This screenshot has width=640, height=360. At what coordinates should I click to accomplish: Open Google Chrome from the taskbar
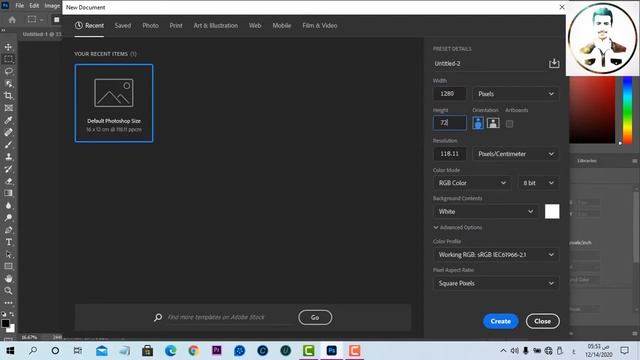click(x=194, y=351)
